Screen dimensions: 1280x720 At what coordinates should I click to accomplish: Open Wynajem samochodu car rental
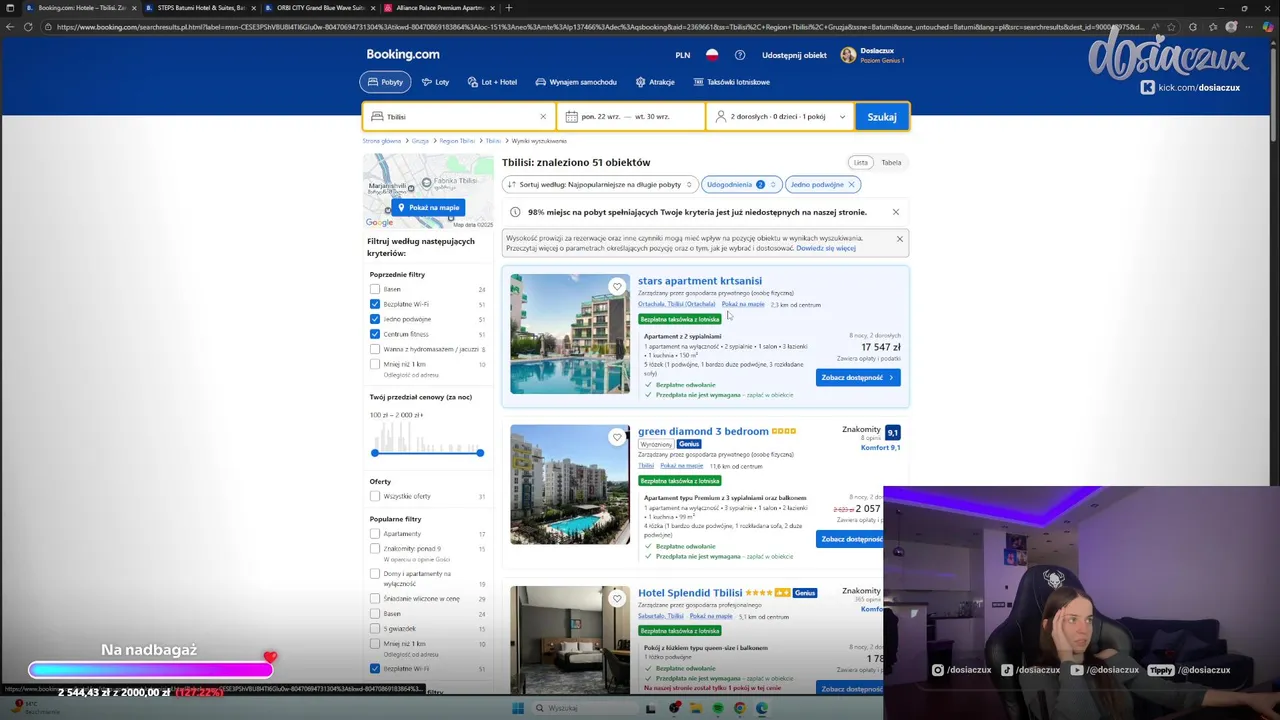pos(576,82)
